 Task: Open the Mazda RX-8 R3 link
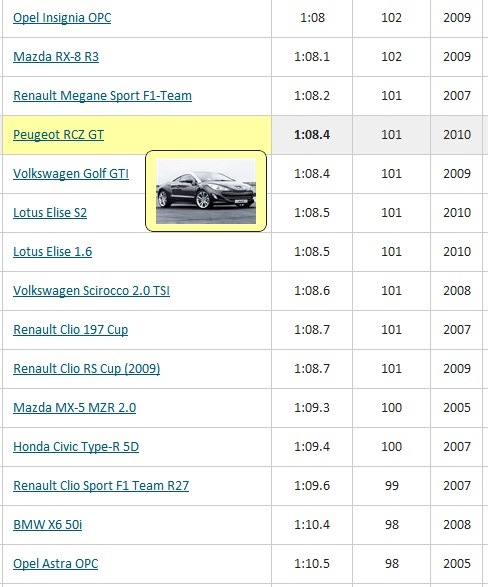click(56, 57)
